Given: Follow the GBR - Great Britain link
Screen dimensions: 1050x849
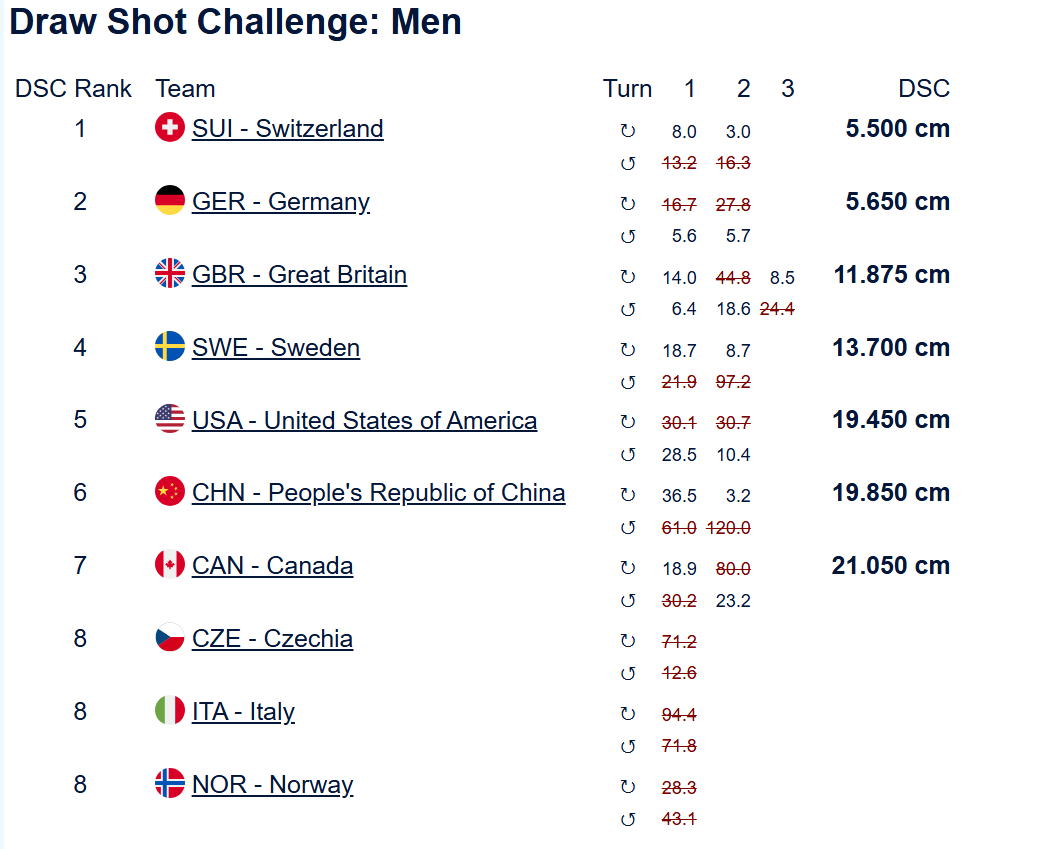Looking at the screenshot, I should 299,275.
